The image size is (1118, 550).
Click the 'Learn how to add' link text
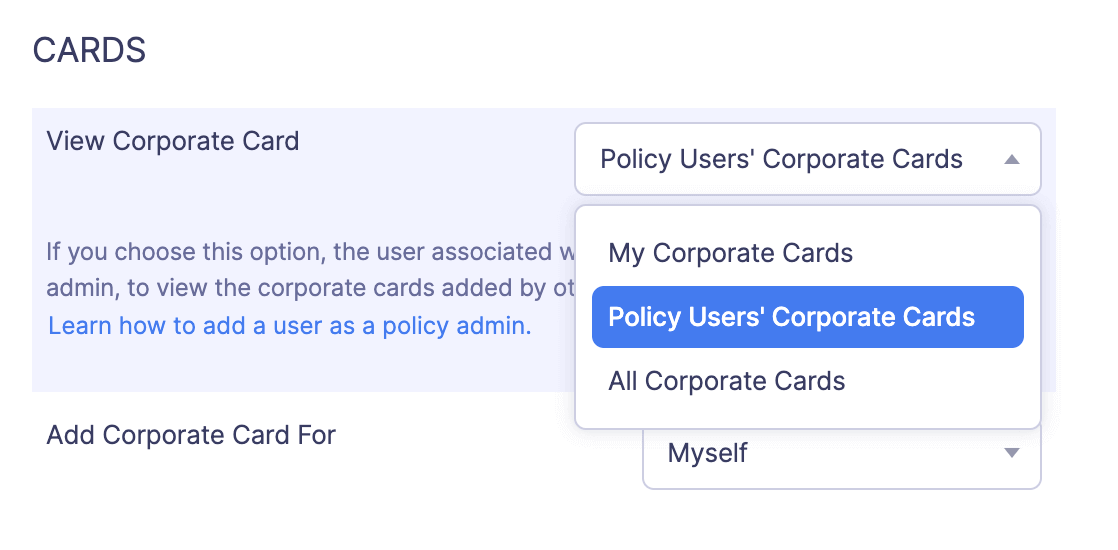(x=150, y=326)
